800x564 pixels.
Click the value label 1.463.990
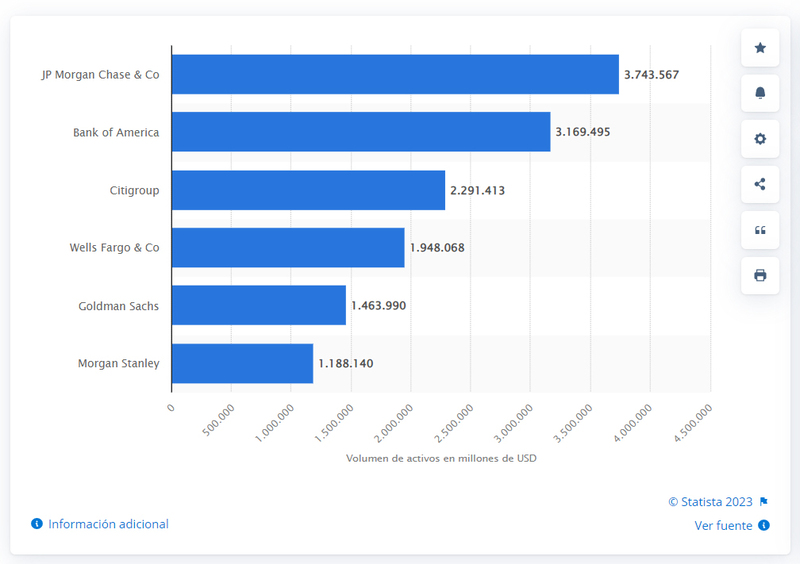379,306
